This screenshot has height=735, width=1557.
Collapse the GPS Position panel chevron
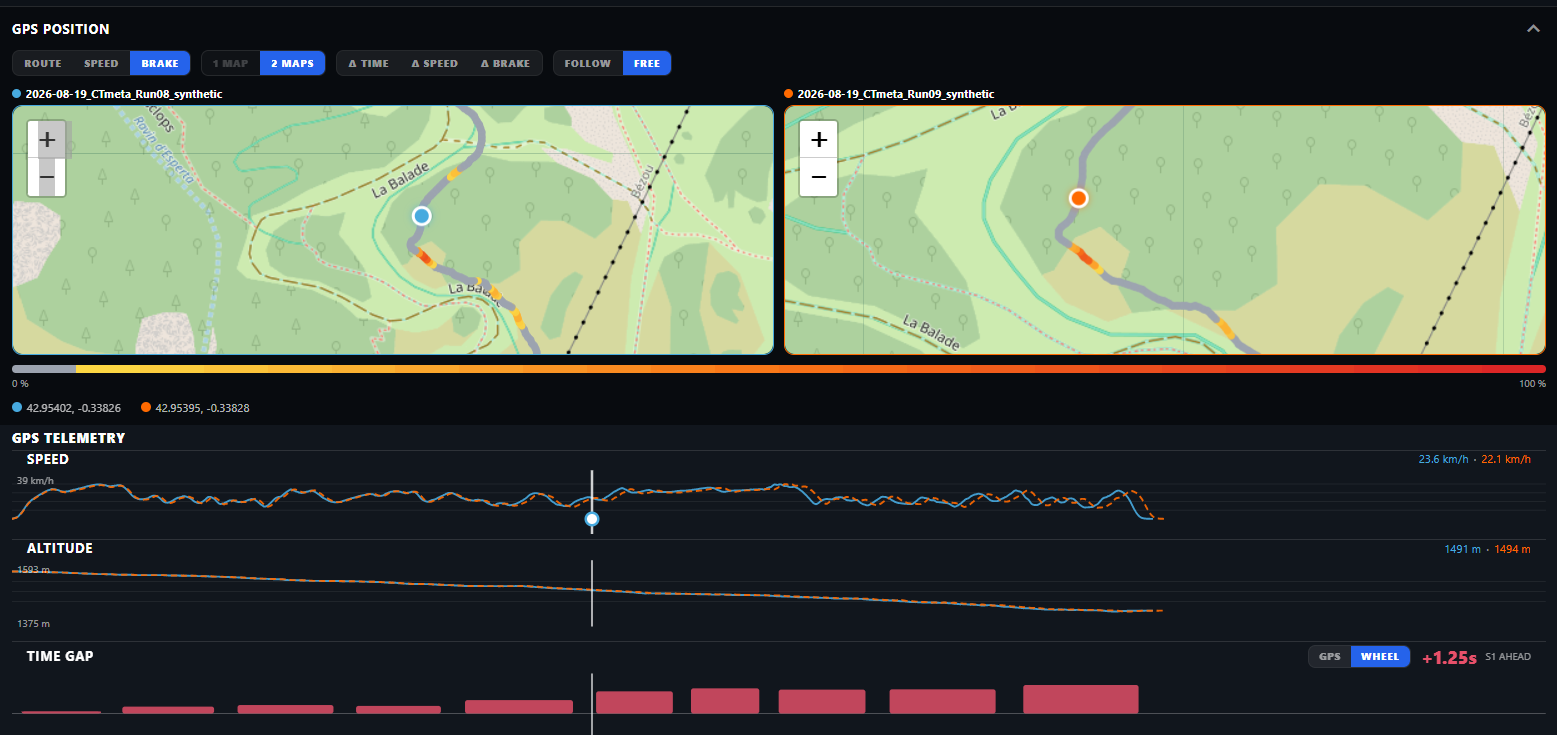(1533, 29)
